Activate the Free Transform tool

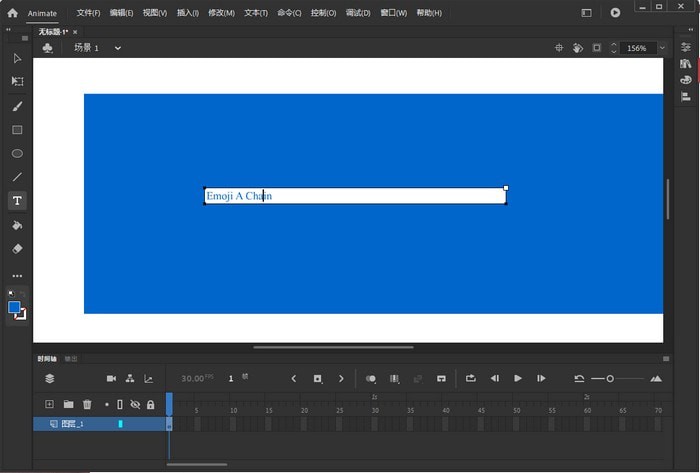coord(17,81)
